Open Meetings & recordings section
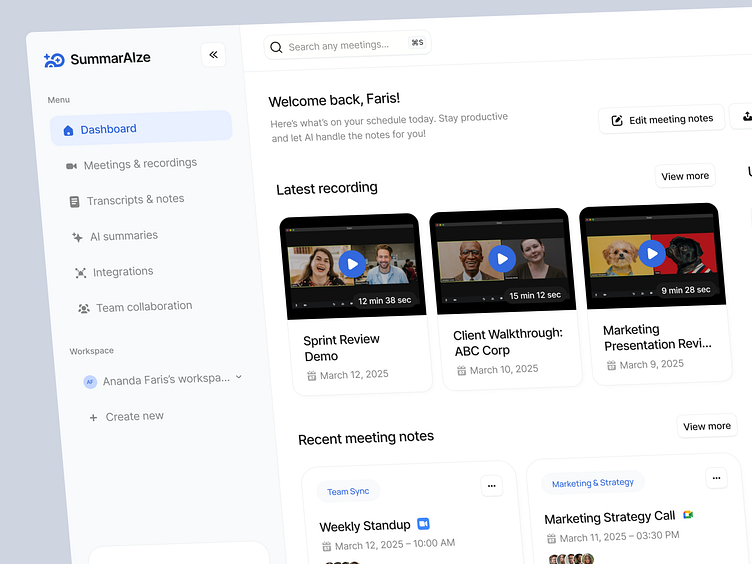Viewport: 752px width, 564px height. 139,164
